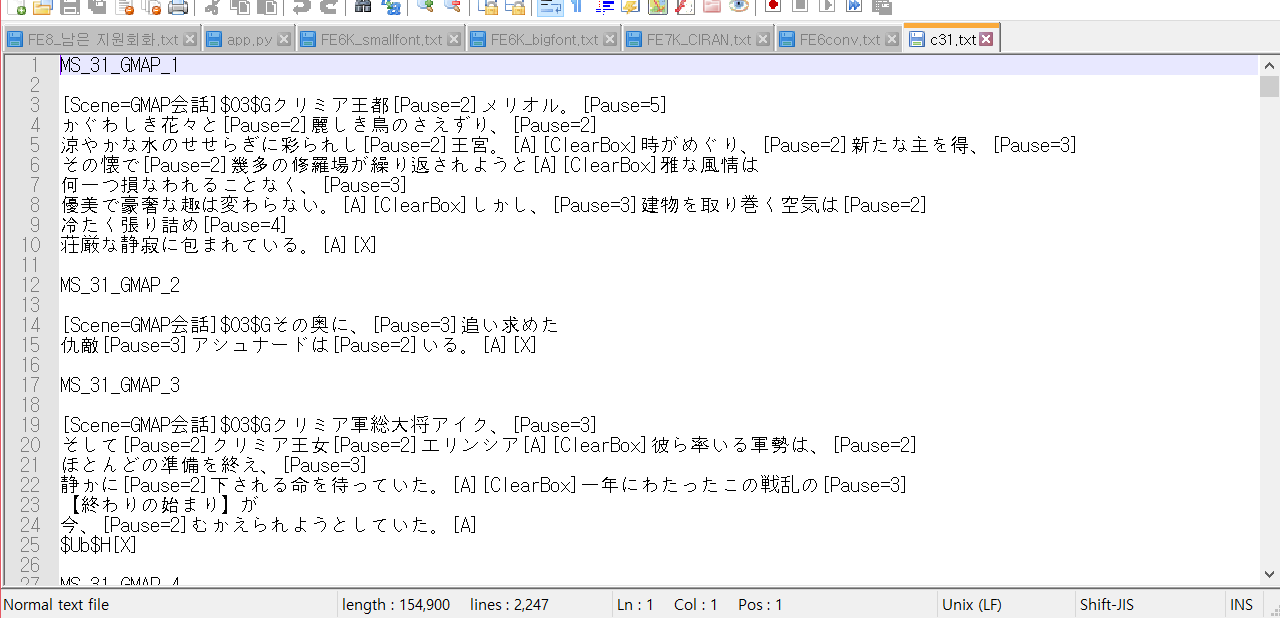The width and height of the screenshot is (1280, 618).
Task: Close the c31.txt tab
Action: 986,39
